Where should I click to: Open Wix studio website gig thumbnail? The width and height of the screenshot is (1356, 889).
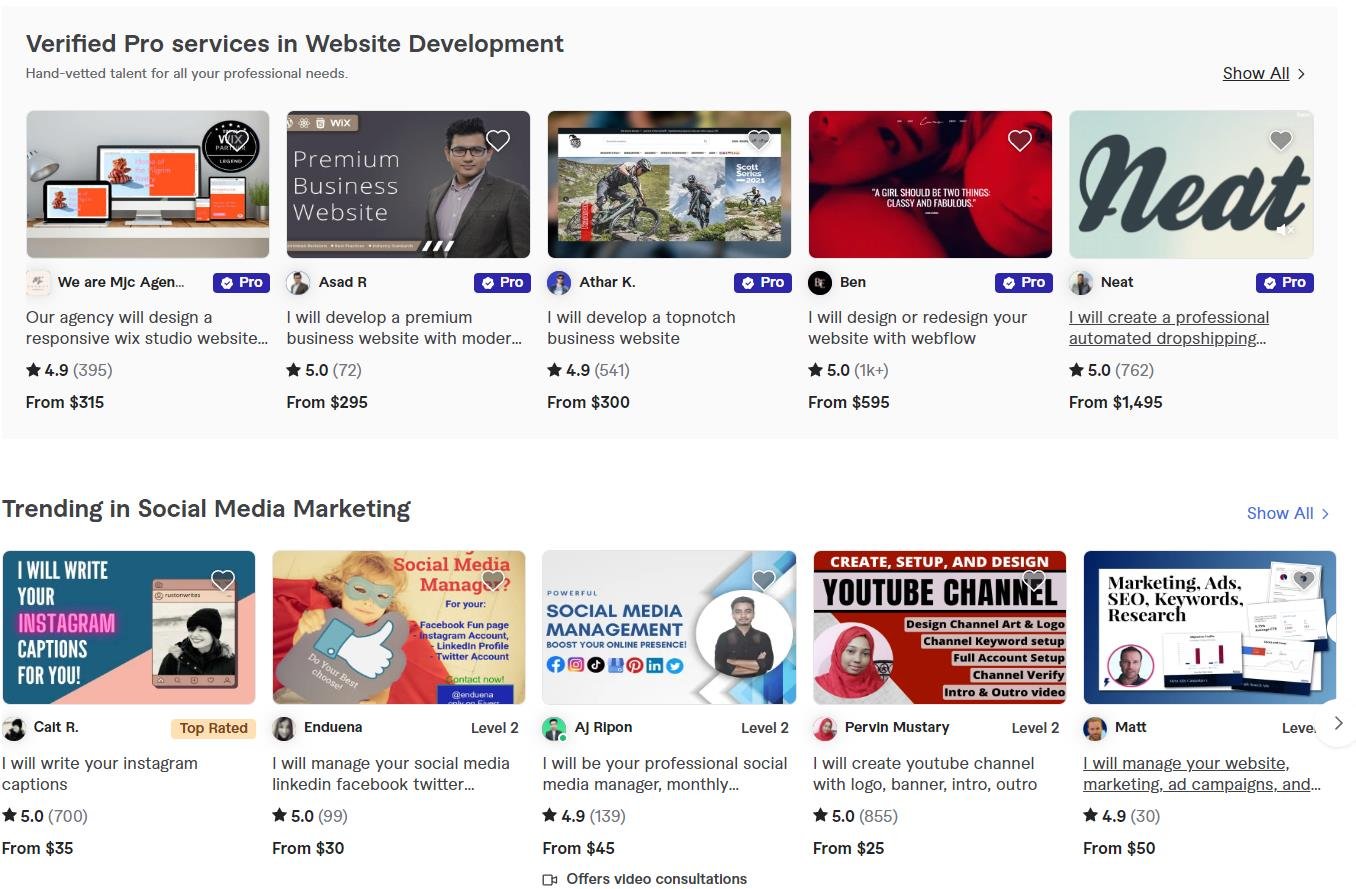(x=148, y=184)
